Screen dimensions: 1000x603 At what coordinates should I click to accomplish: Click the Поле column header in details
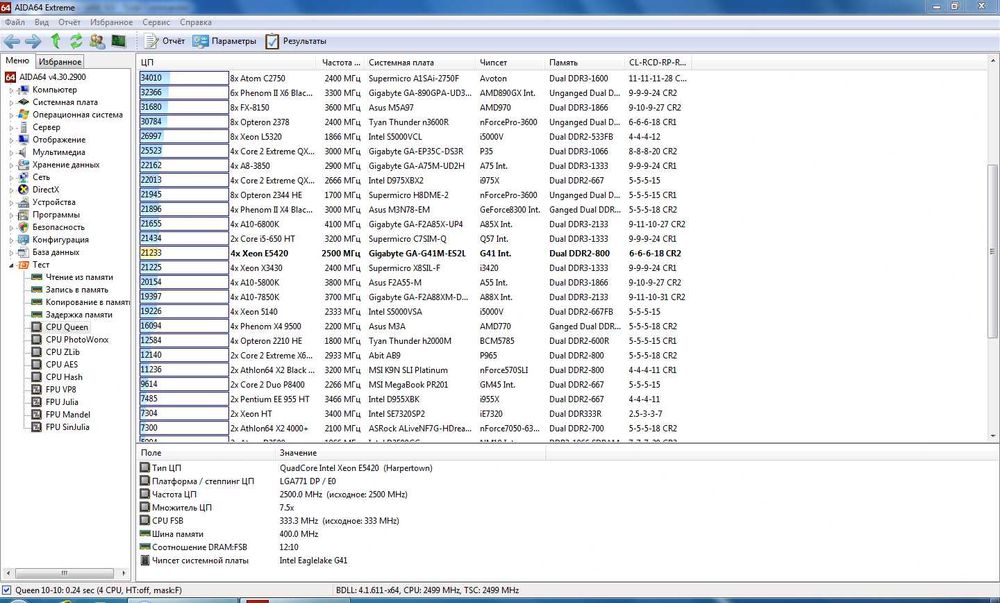(x=207, y=453)
